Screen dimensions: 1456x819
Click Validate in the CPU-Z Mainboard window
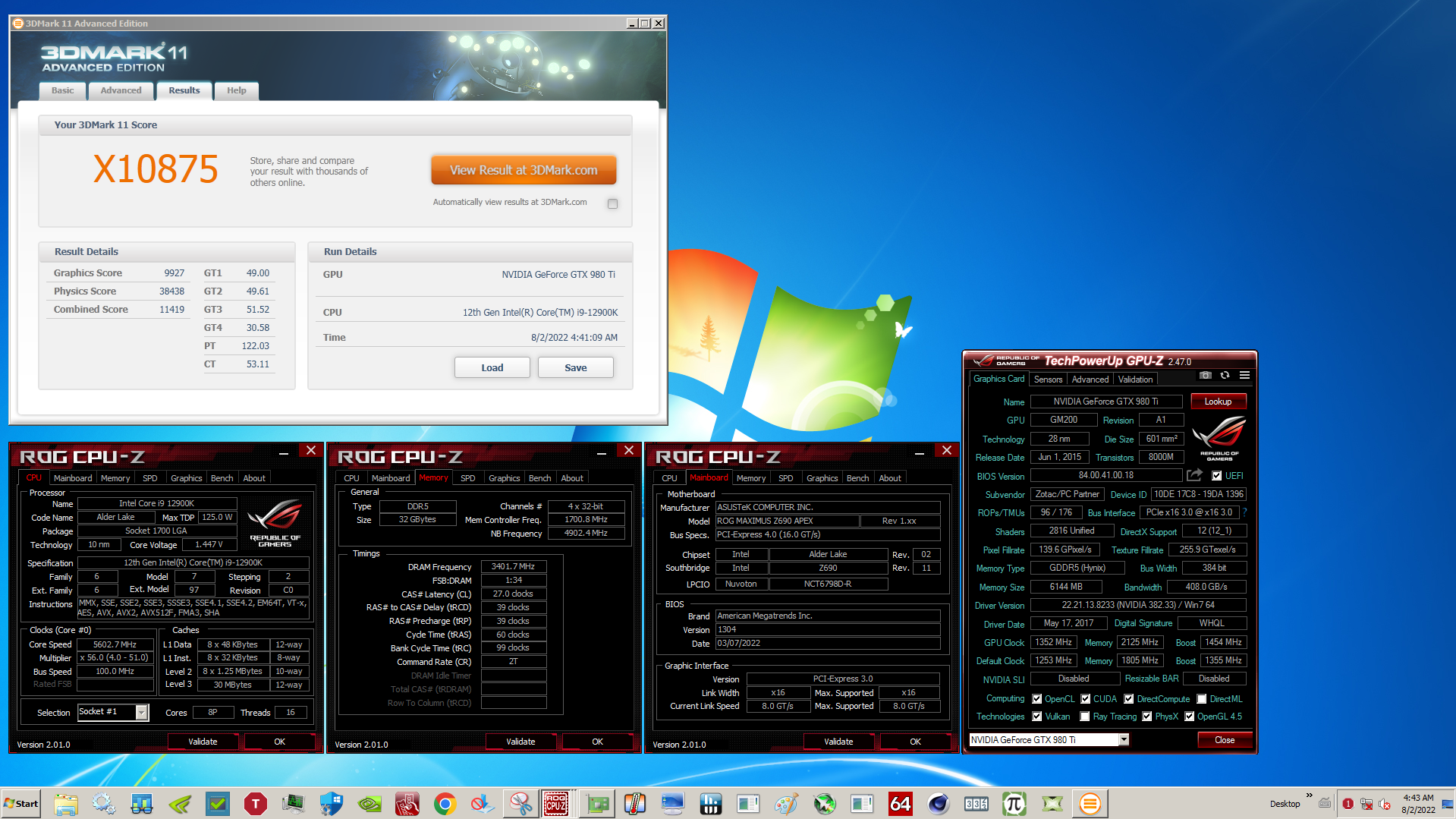(838, 742)
